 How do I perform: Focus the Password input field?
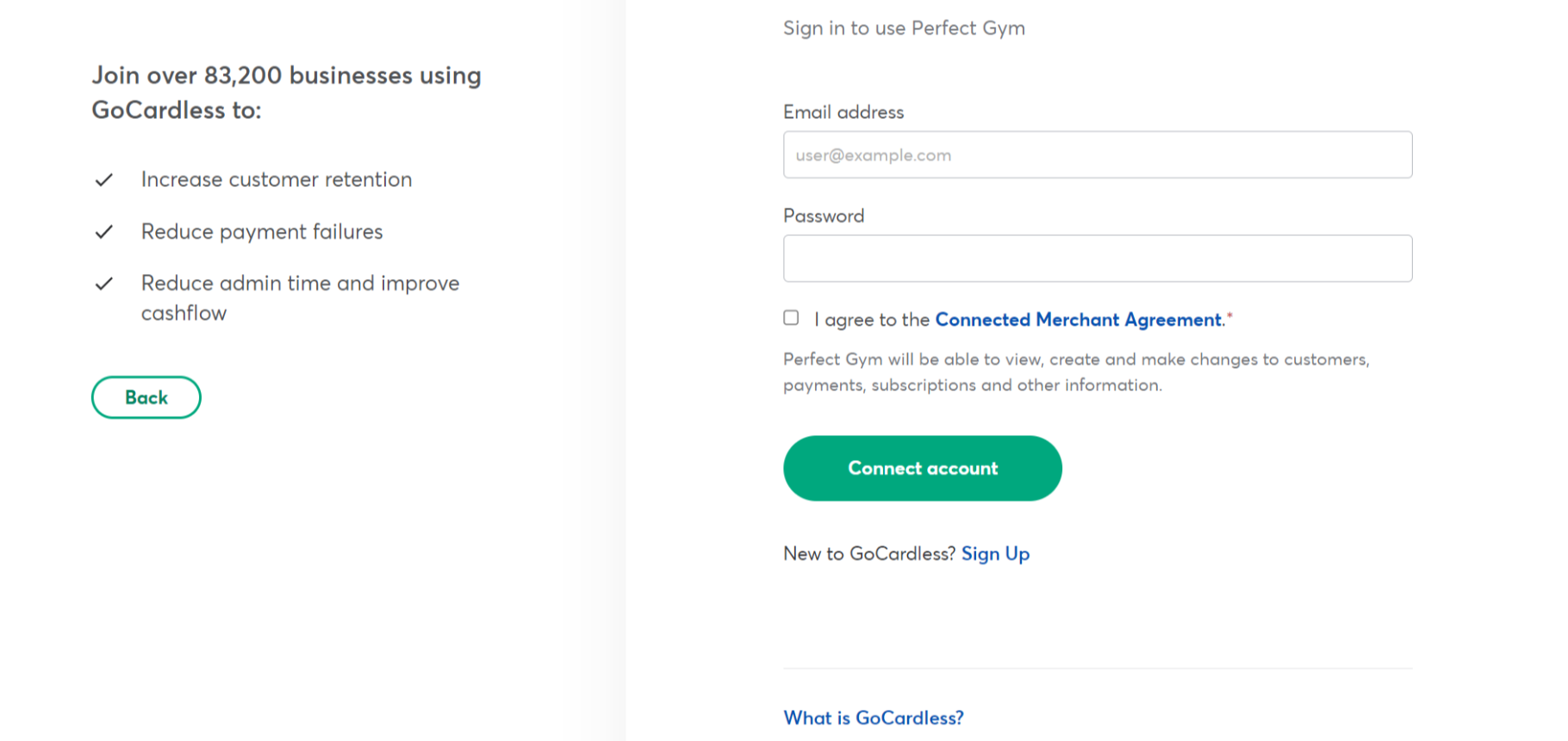pyautogui.click(x=1097, y=258)
